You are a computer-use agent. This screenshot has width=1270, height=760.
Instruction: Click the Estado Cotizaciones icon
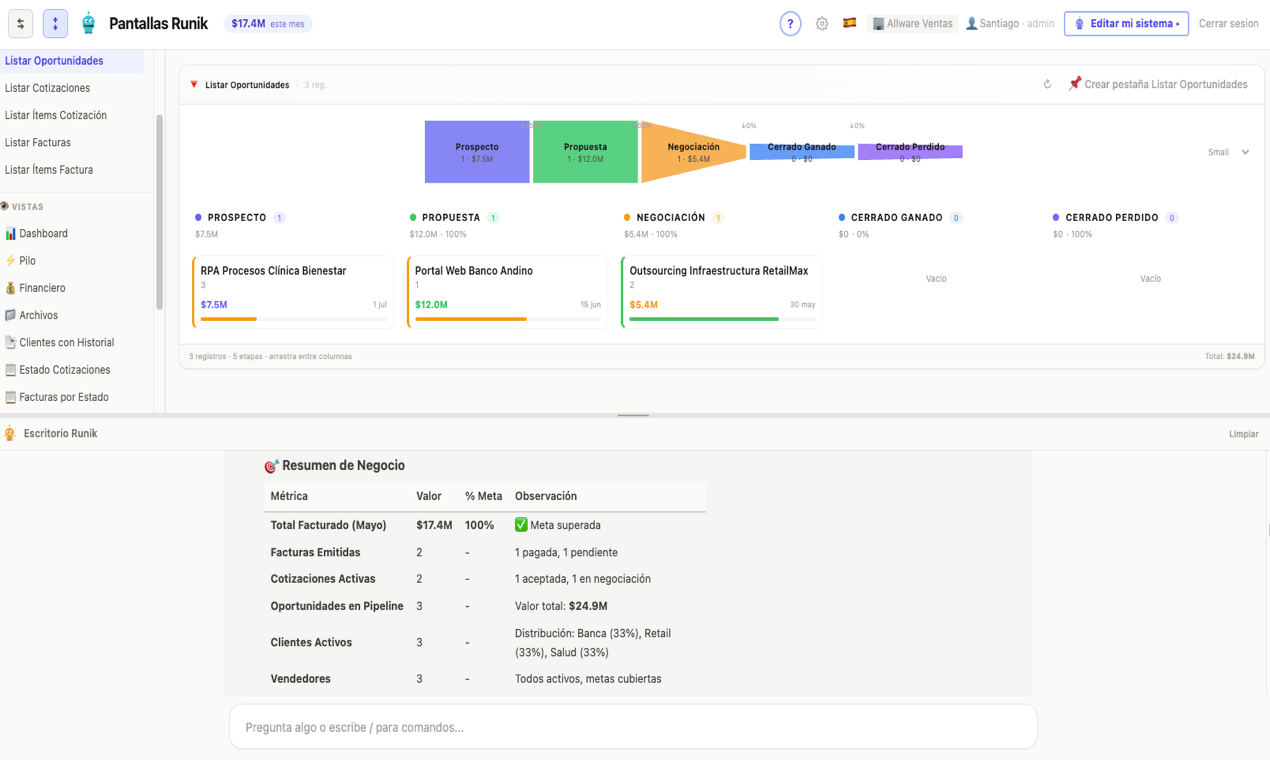(10, 370)
